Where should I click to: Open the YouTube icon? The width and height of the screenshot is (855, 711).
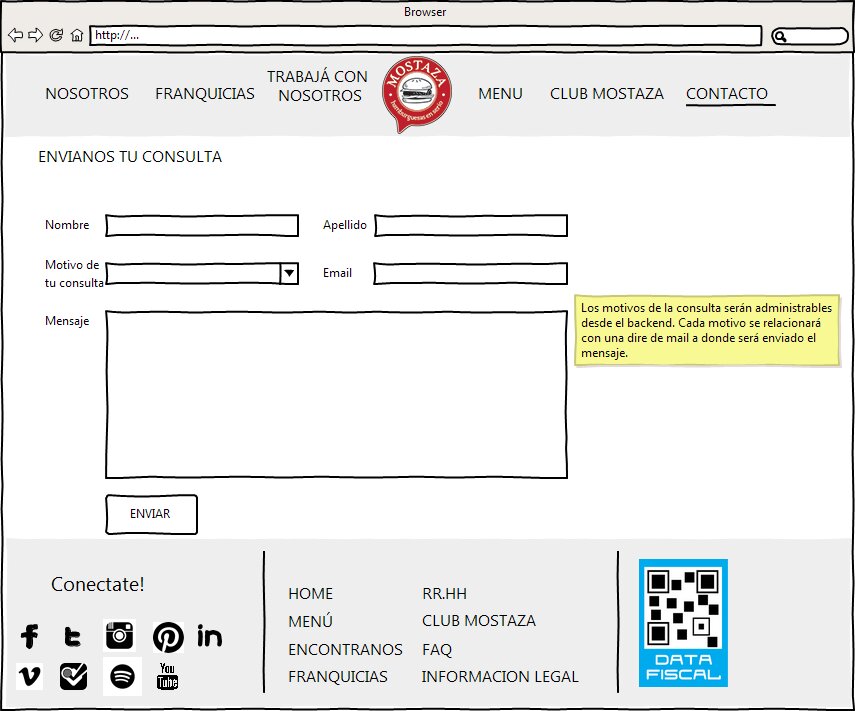pyautogui.click(x=167, y=676)
